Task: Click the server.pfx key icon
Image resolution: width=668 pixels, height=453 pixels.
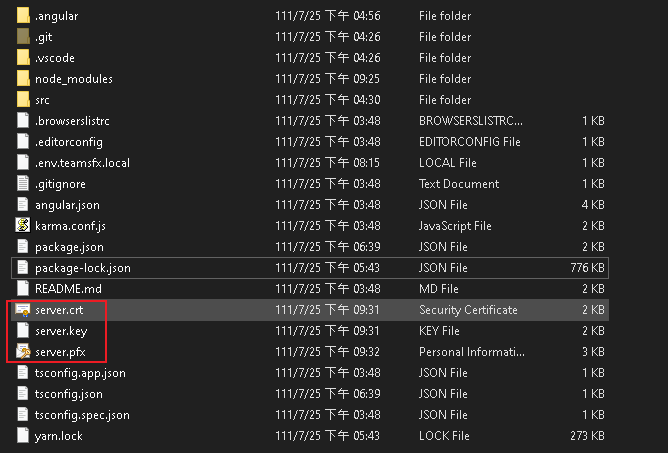Action: (x=23, y=352)
